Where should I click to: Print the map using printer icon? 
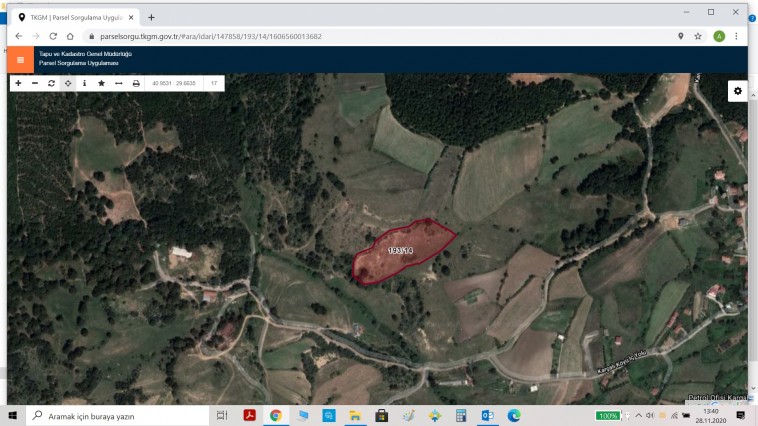click(136, 83)
